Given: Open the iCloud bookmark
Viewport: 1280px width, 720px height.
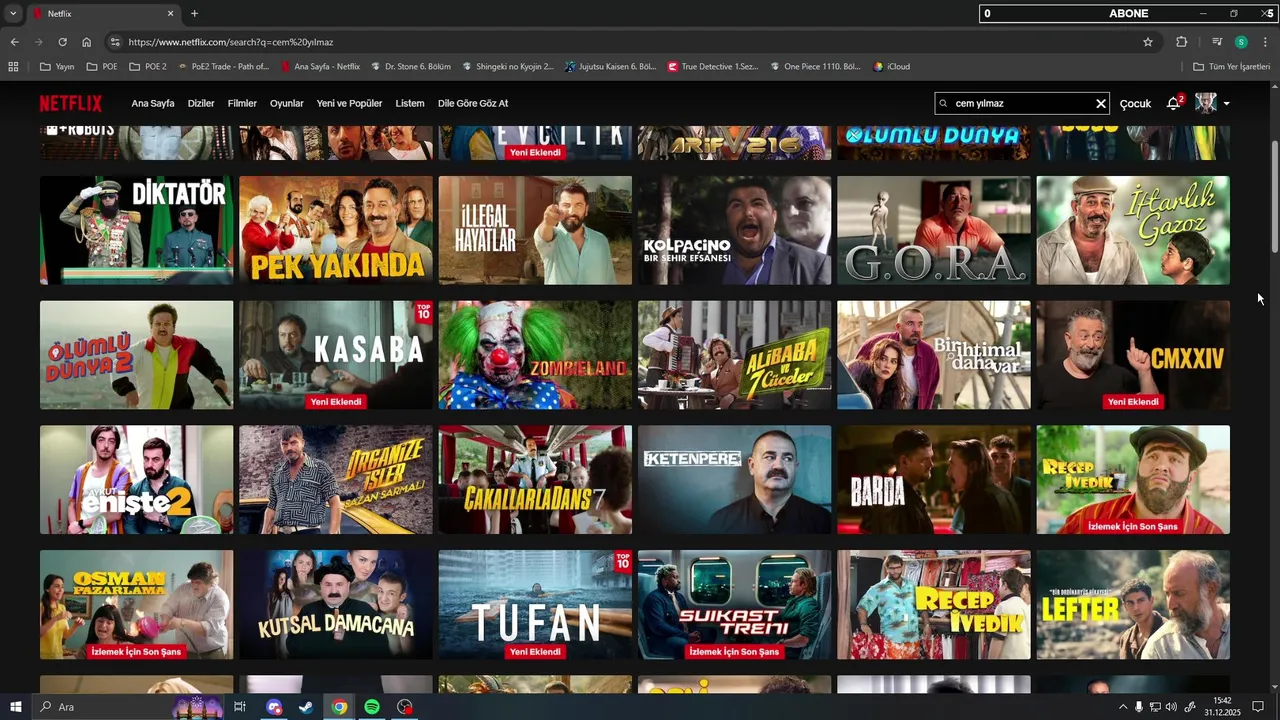Looking at the screenshot, I should click(x=891, y=67).
